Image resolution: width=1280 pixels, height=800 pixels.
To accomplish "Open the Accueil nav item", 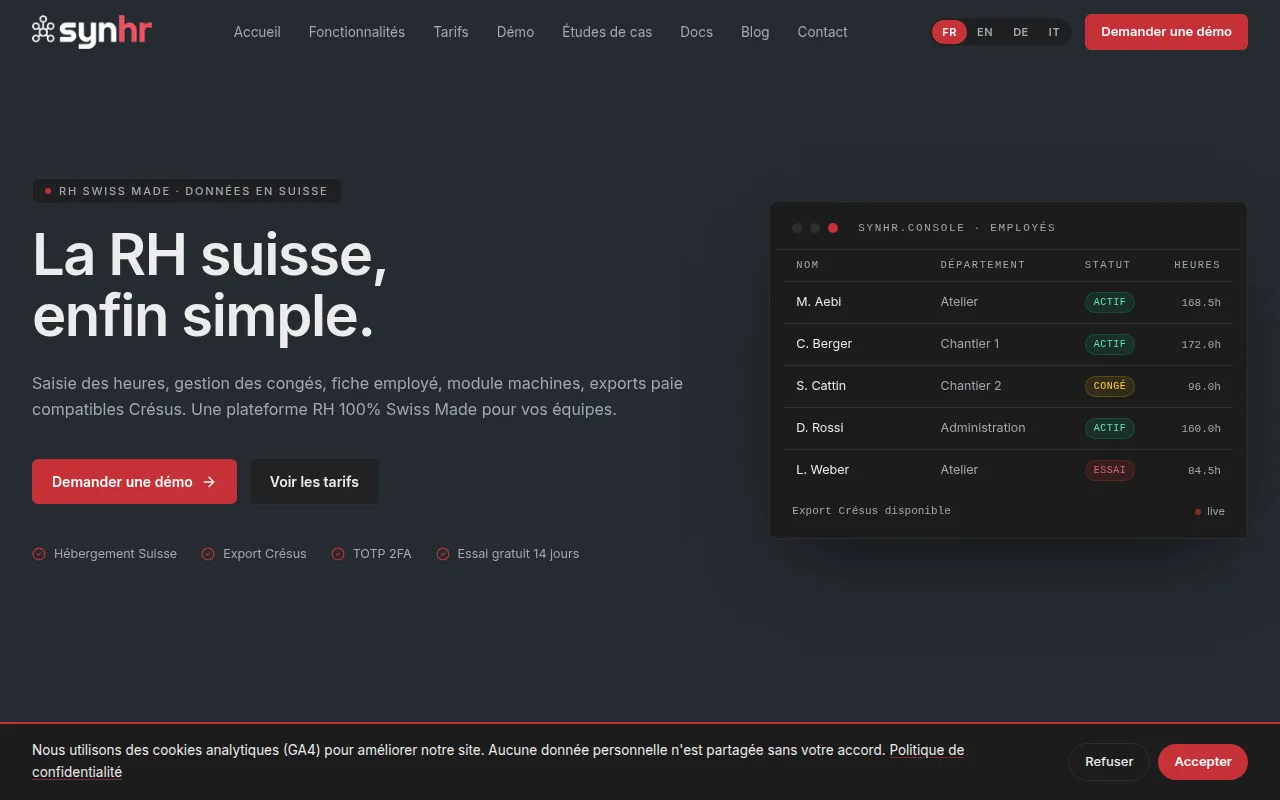I will (x=257, y=32).
